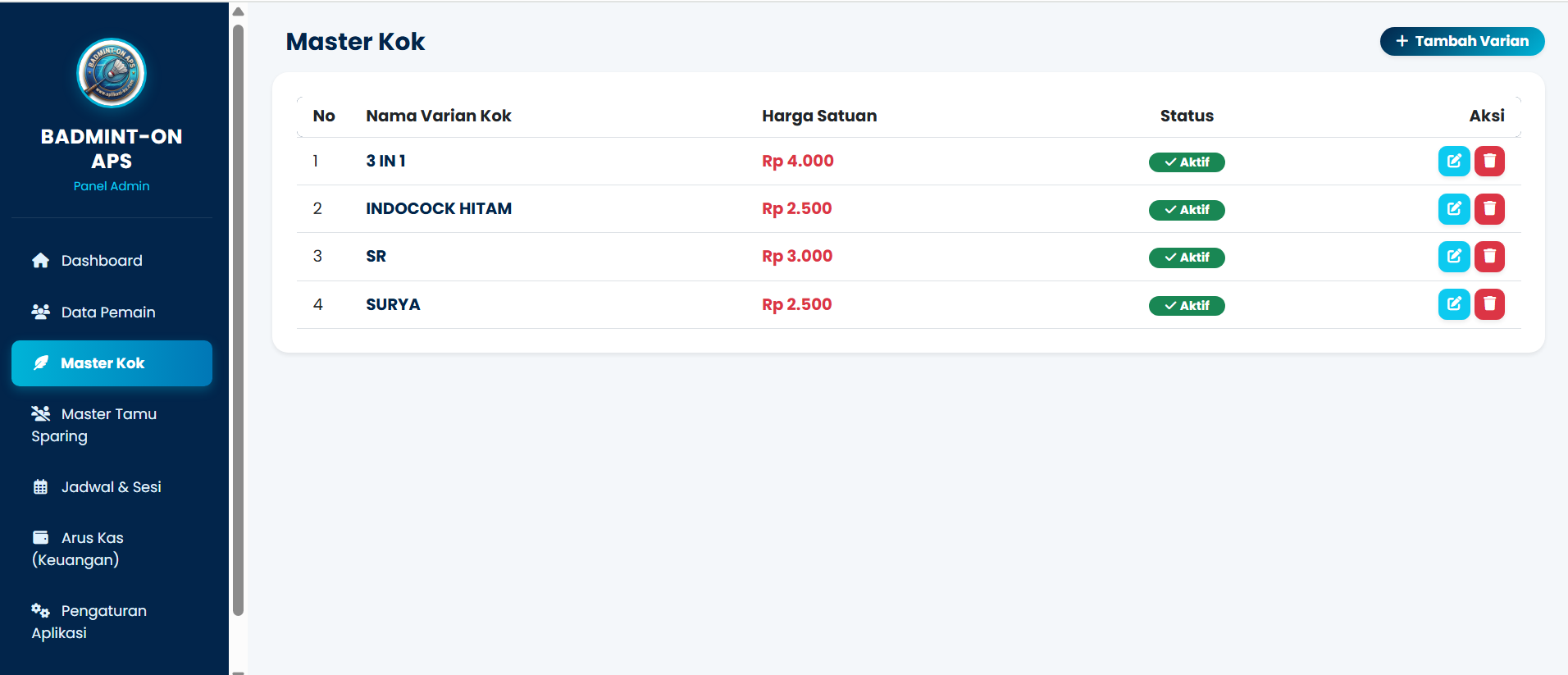Click the sidebar scroll up arrow

239,11
